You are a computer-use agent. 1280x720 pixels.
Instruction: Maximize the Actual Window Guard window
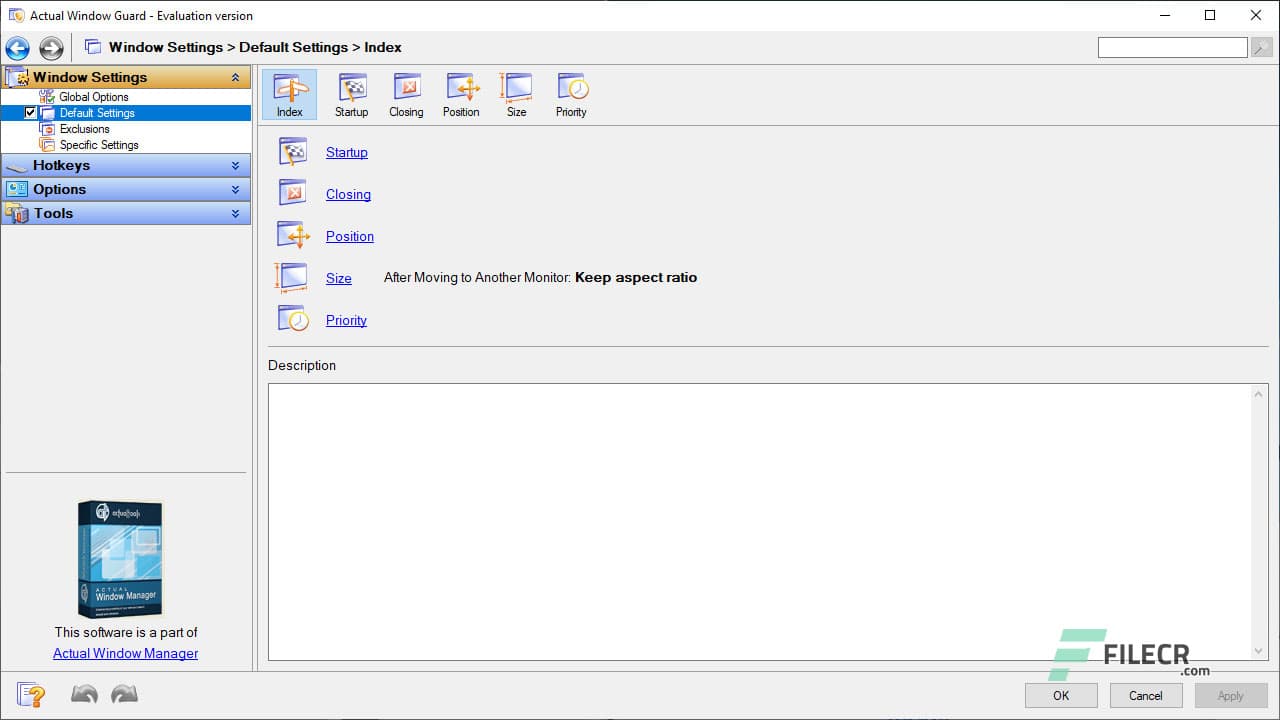coord(1210,15)
